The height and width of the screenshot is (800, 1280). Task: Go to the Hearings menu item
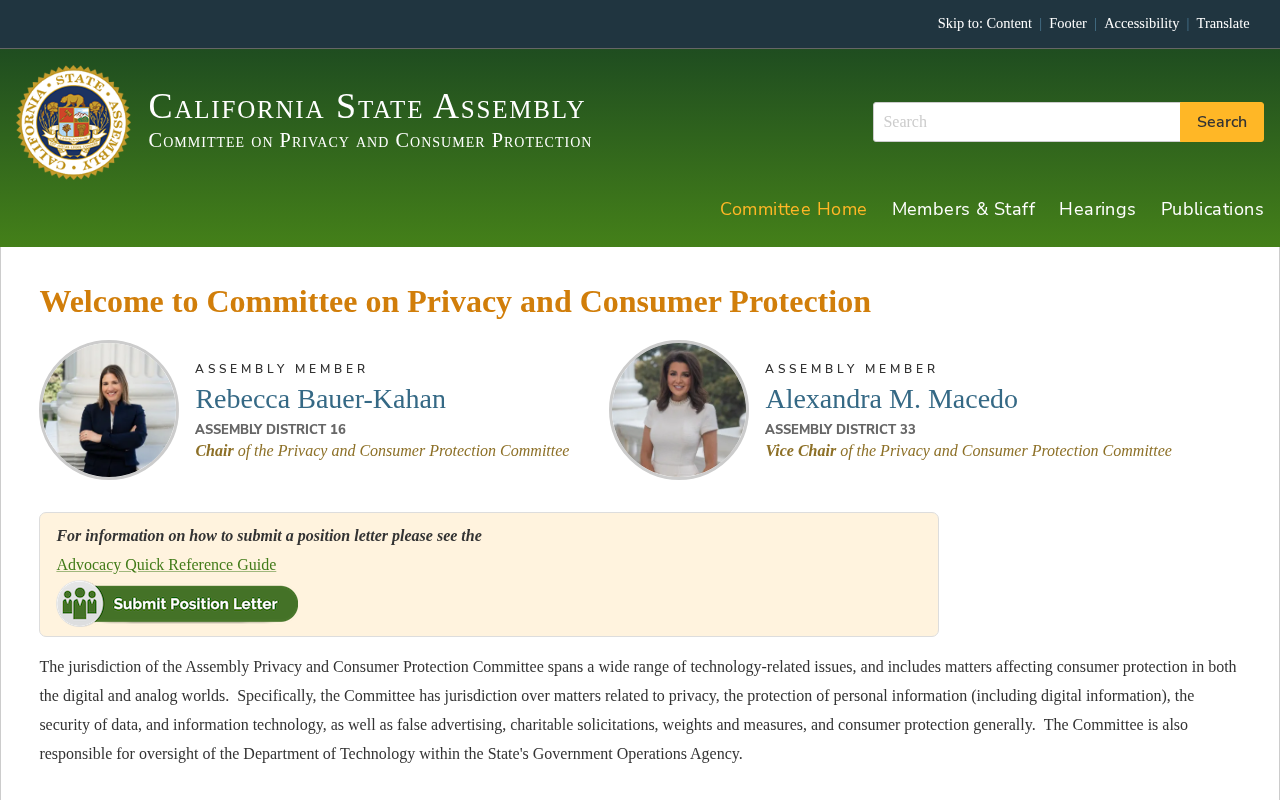click(x=1097, y=209)
